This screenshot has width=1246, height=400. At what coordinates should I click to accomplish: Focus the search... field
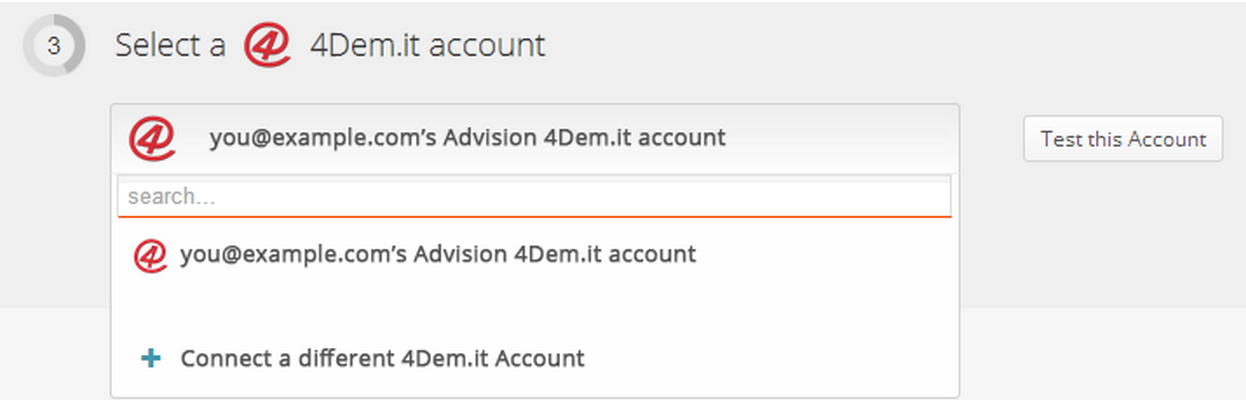(x=534, y=197)
